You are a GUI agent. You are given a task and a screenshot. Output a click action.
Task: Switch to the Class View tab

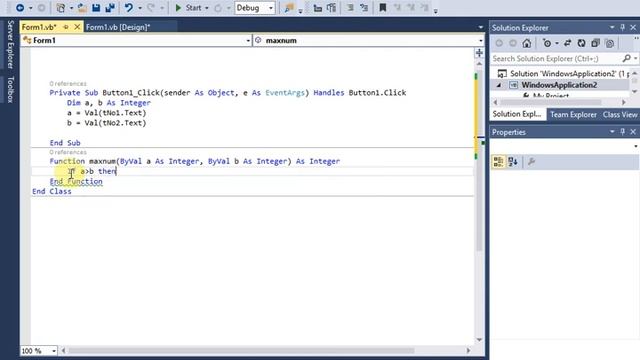[620, 115]
